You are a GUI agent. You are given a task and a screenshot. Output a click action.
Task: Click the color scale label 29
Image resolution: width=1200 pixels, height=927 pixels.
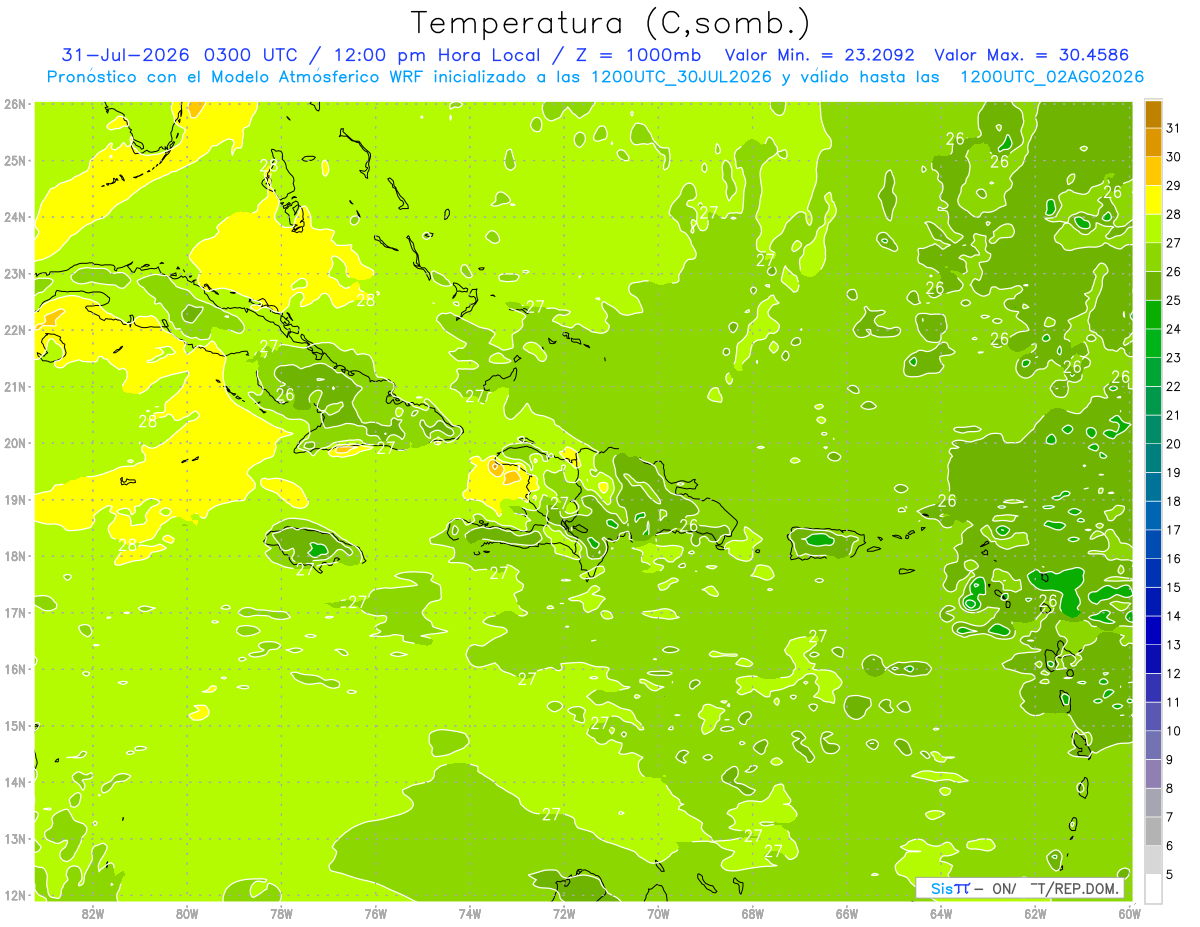pyautogui.click(x=1173, y=186)
